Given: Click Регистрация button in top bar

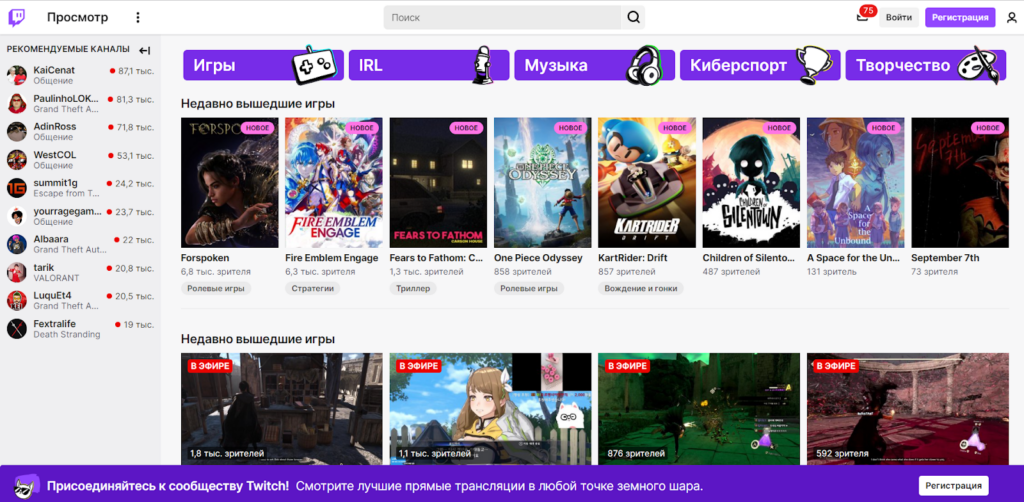Looking at the screenshot, I should (x=959, y=17).
